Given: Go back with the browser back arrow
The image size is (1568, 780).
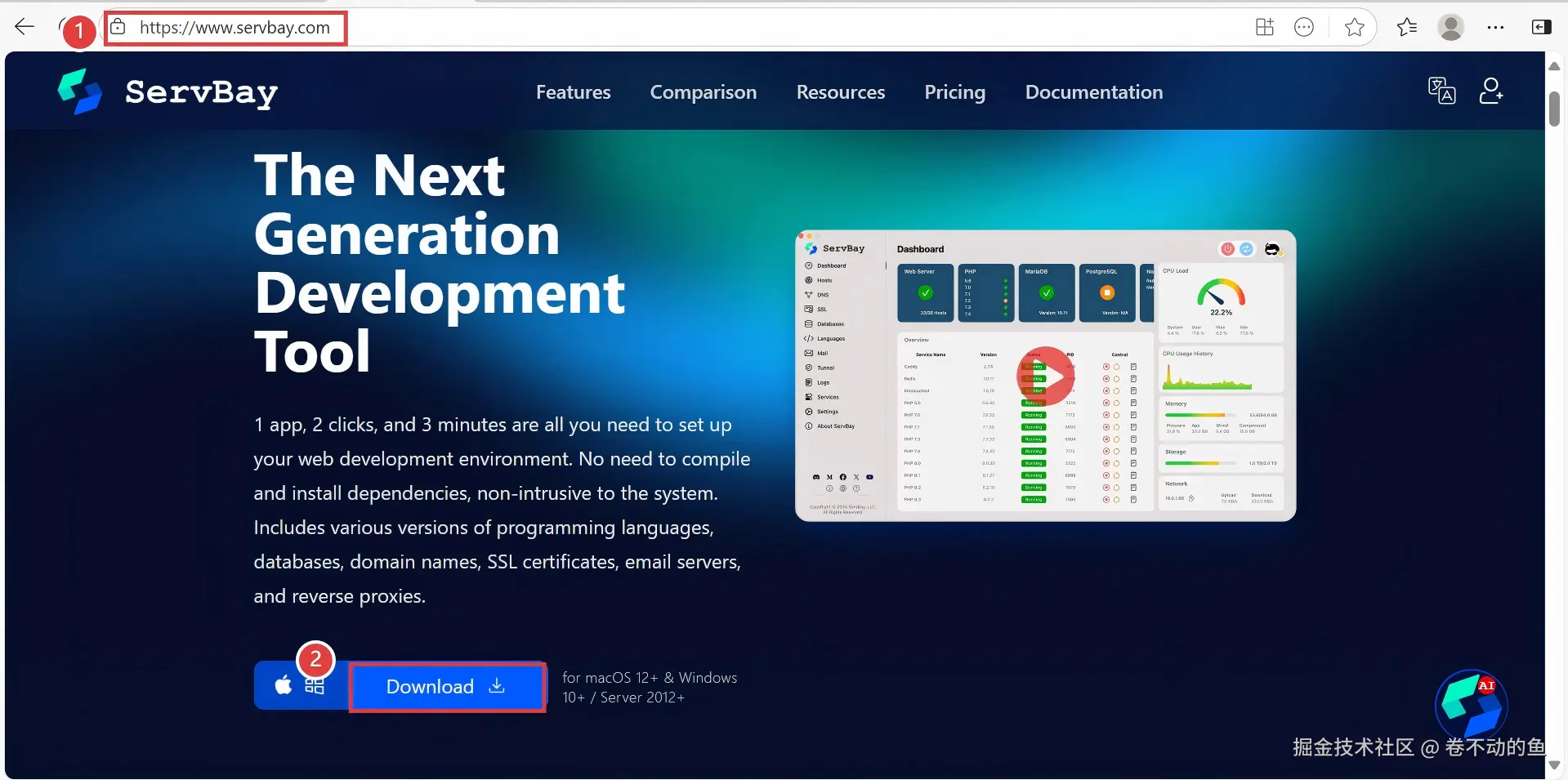Looking at the screenshot, I should [x=25, y=27].
